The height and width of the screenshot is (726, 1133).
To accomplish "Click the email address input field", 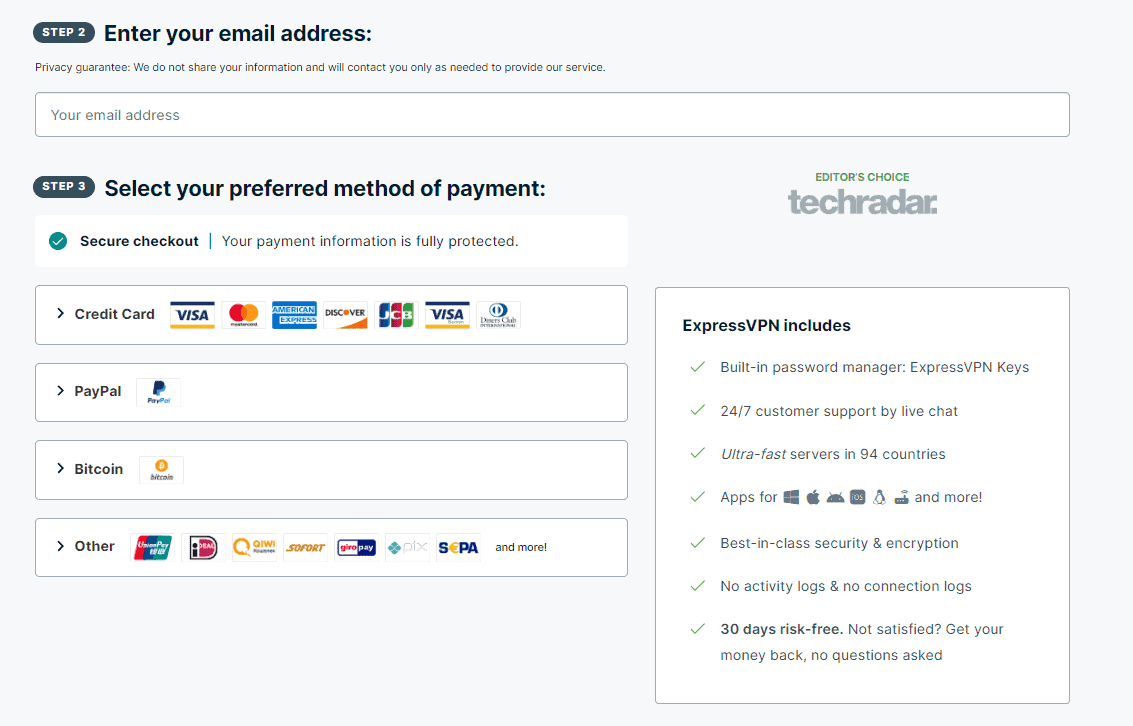I will 552,115.
